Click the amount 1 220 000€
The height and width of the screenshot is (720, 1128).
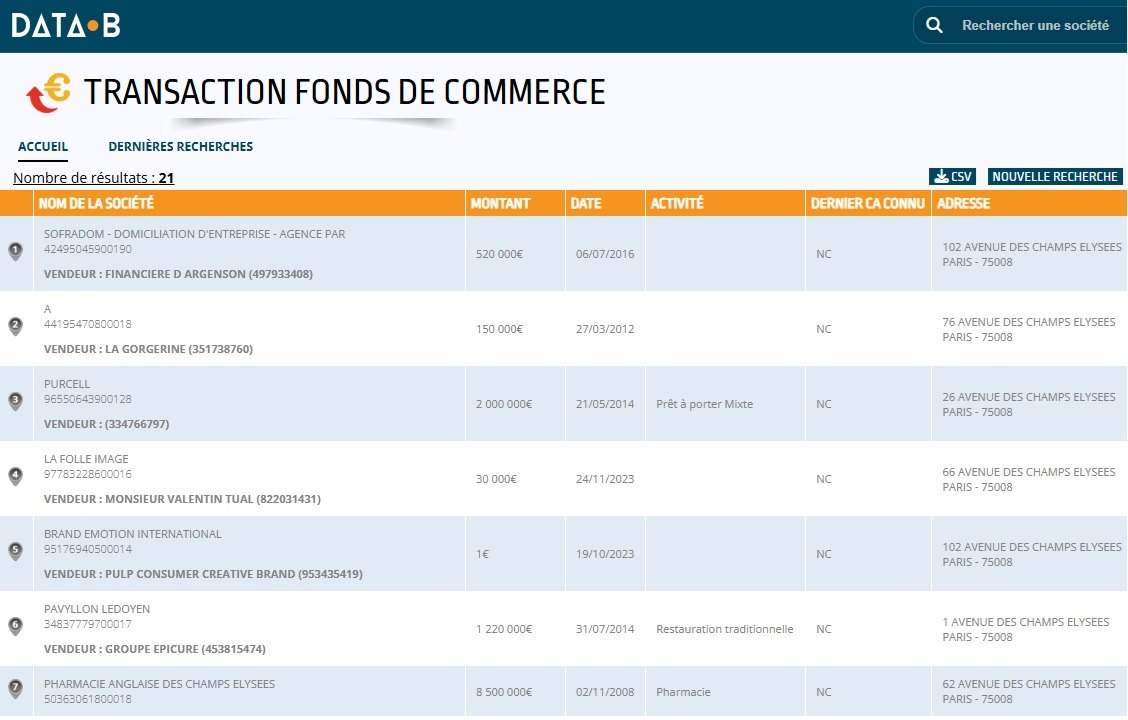504,629
